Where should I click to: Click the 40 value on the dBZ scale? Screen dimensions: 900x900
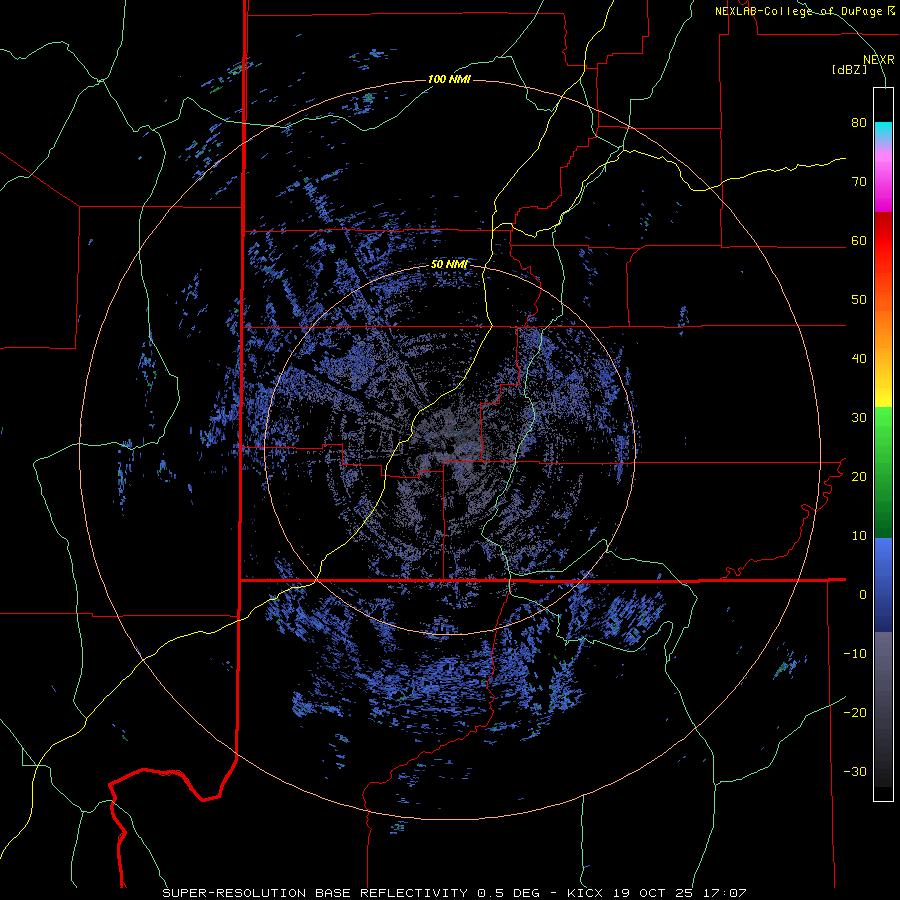[859, 359]
